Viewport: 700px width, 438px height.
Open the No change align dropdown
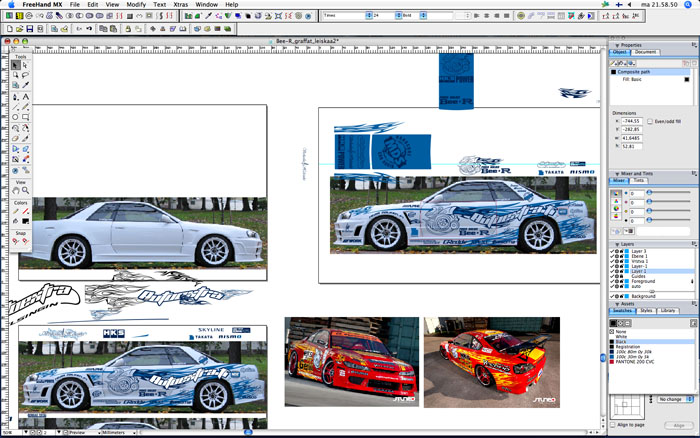pos(675,399)
